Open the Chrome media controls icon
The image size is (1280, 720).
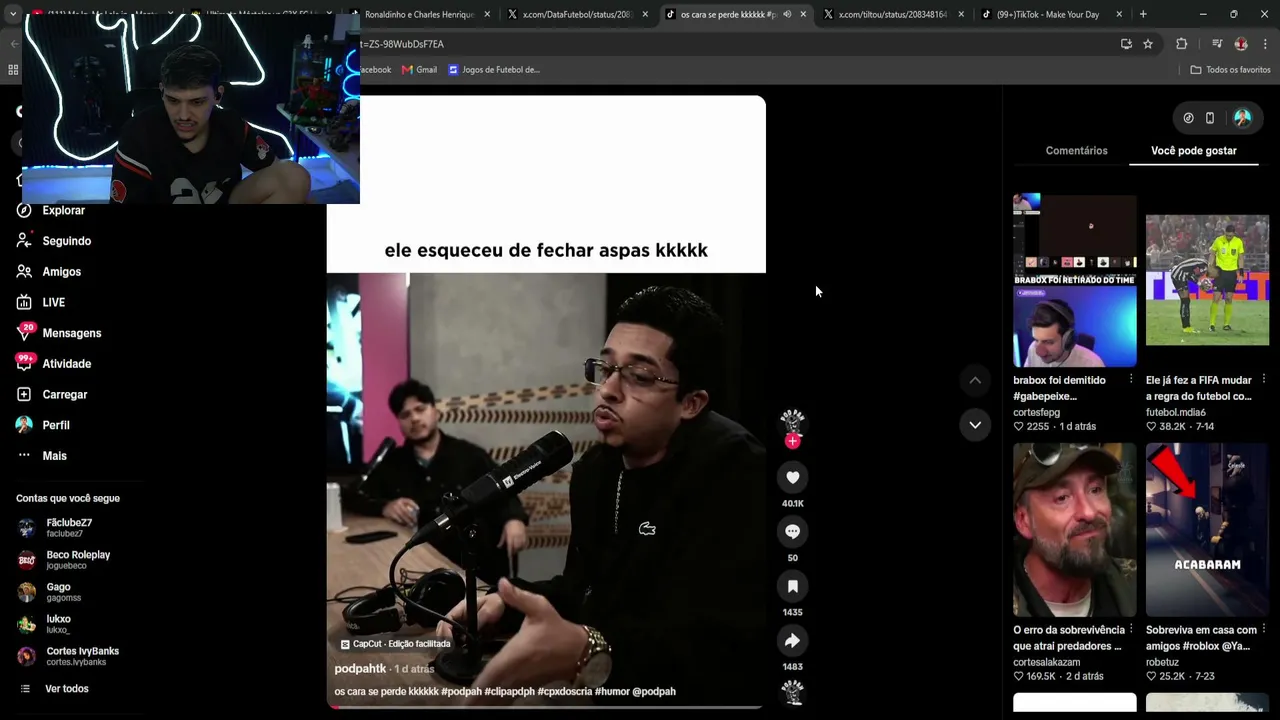[x=1217, y=44]
